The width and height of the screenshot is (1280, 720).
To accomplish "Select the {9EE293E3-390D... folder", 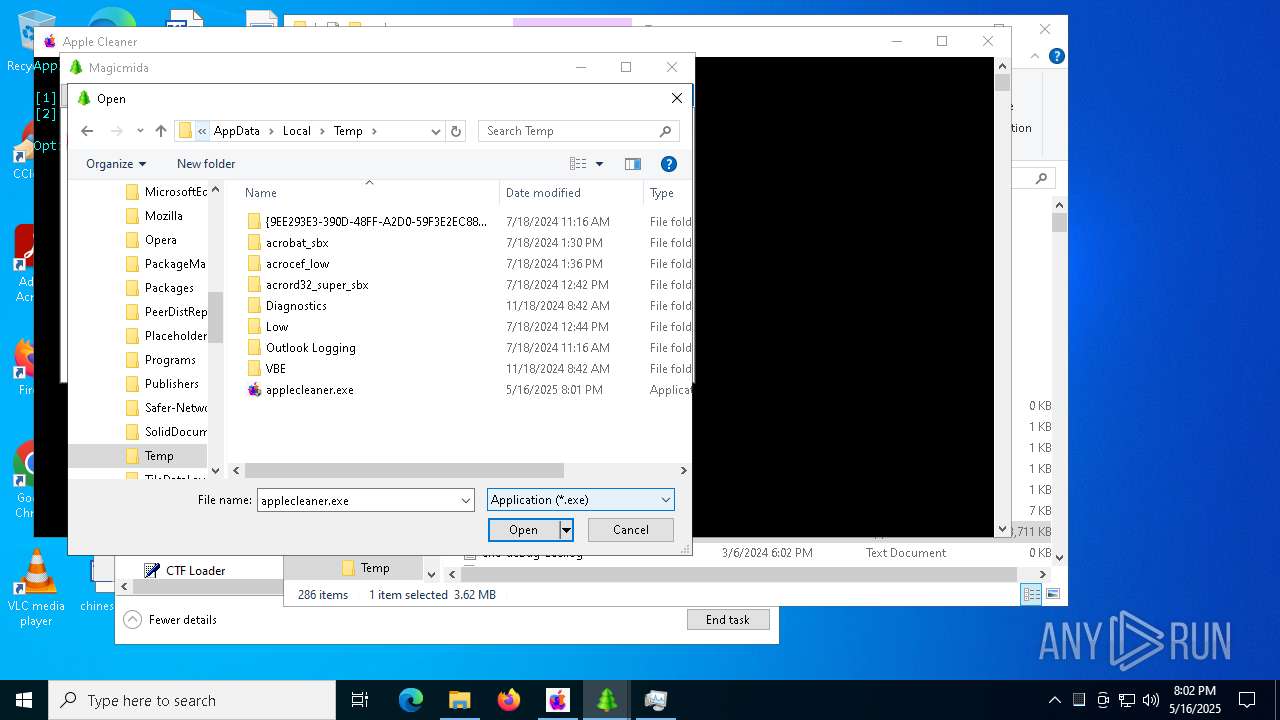I will [376, 222].
